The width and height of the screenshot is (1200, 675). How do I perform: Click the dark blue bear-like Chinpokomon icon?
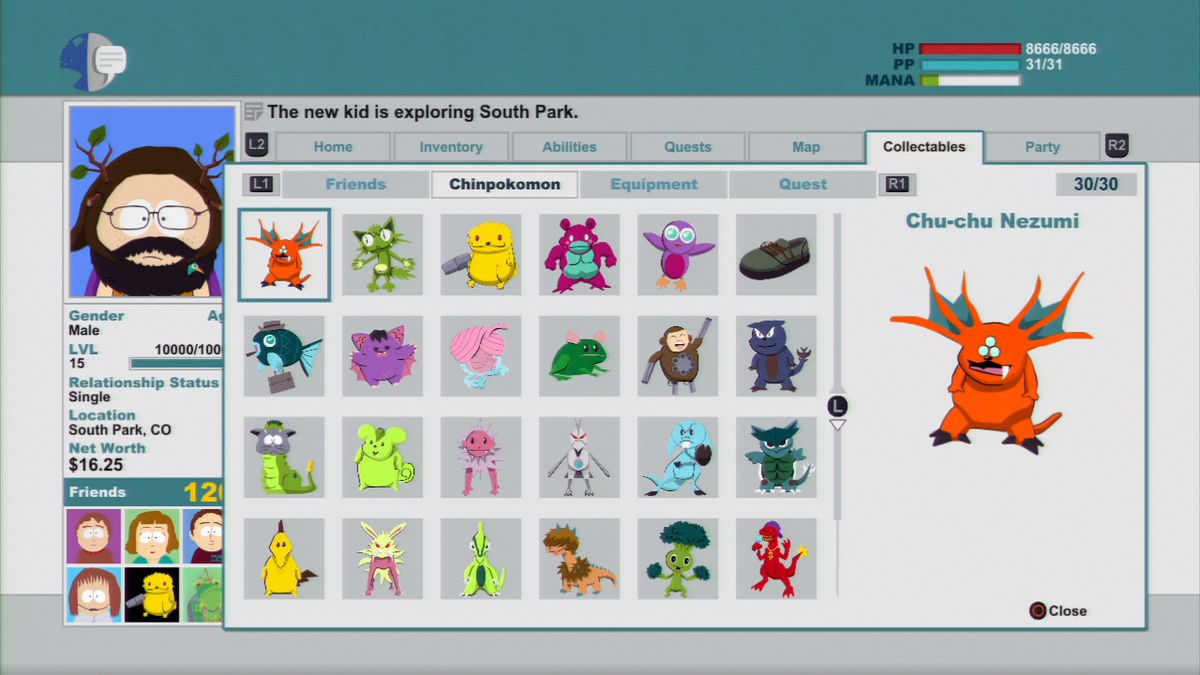776,356
